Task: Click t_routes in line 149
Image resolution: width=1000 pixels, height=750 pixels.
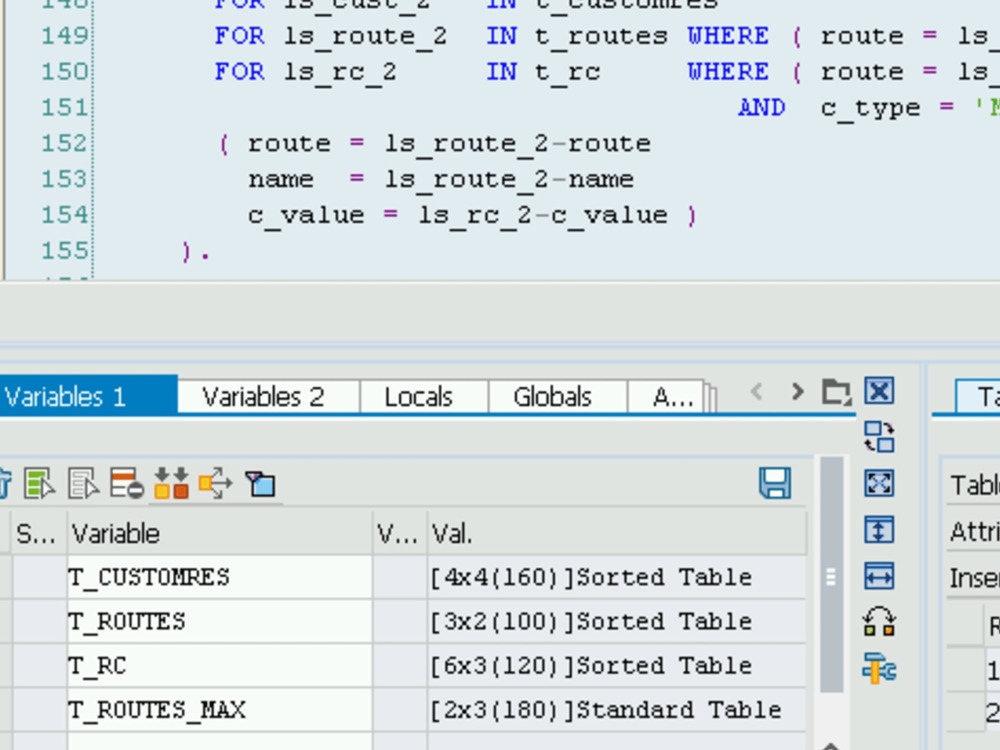Action: pyautogui.click(x=601, y=36)
